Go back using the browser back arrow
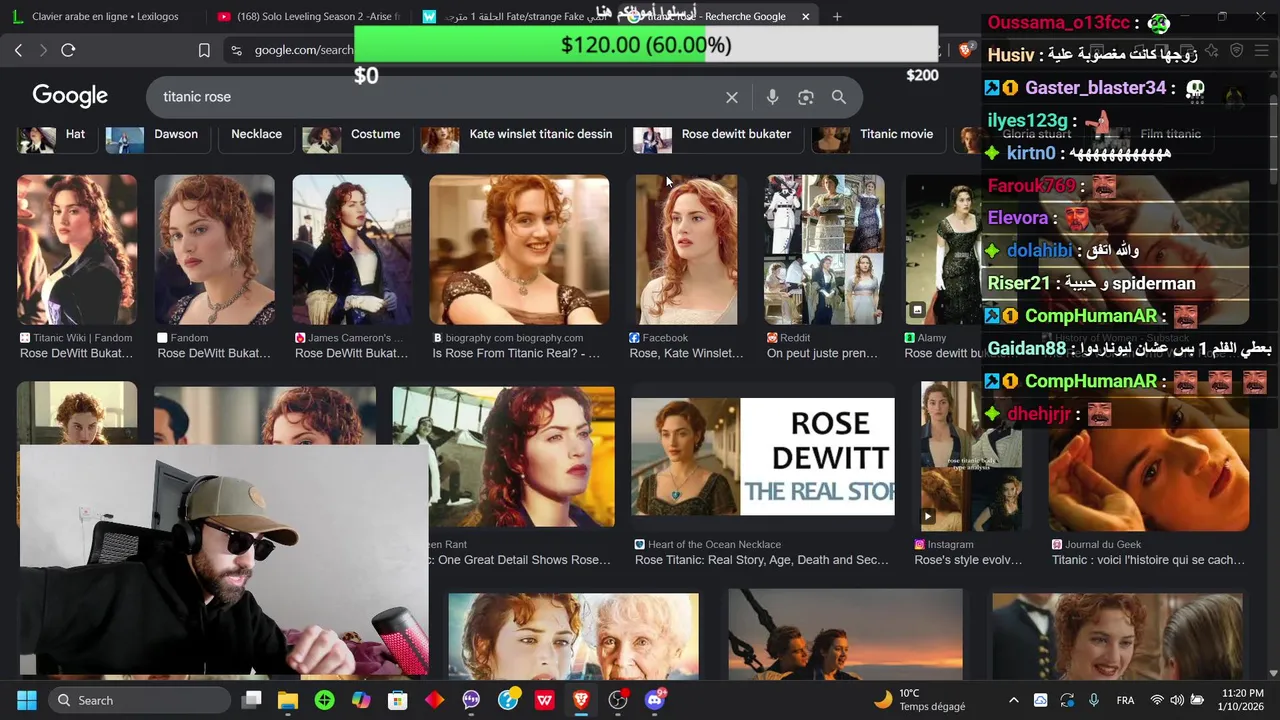Screen dimensions: 1280x720 (18, 50)
